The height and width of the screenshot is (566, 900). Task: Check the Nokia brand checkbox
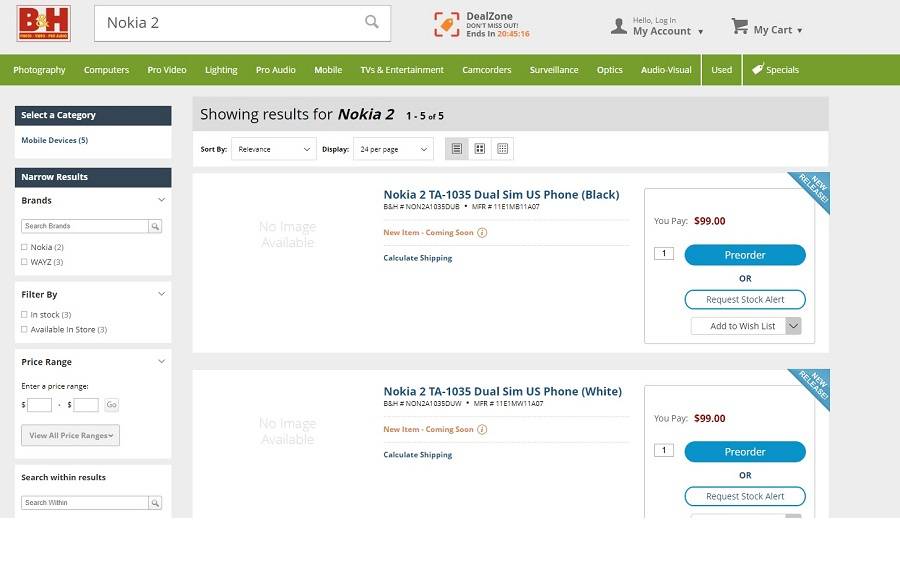click(x=25, y=247)
